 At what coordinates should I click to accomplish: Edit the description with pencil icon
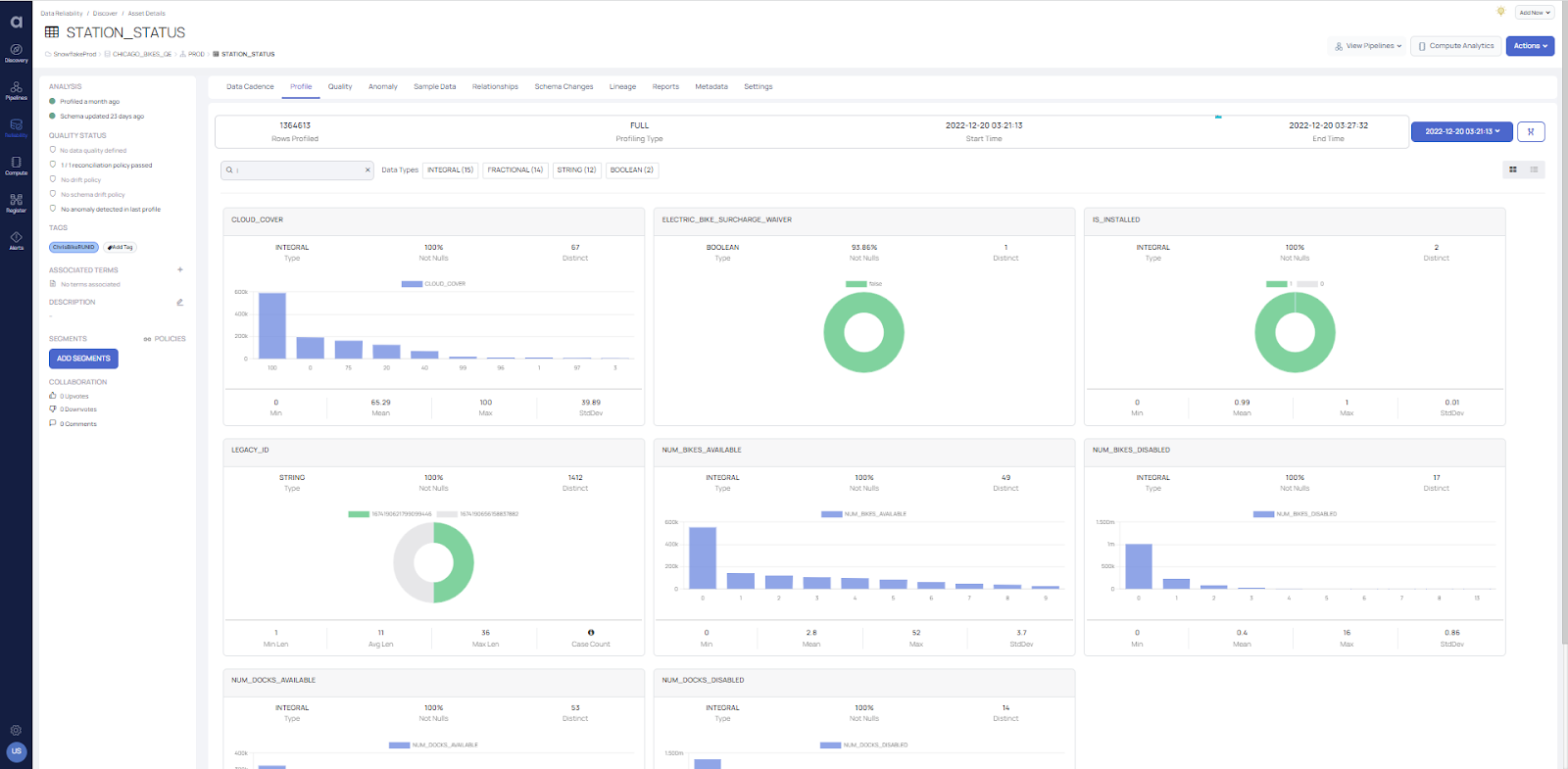[x=179, y=302]
